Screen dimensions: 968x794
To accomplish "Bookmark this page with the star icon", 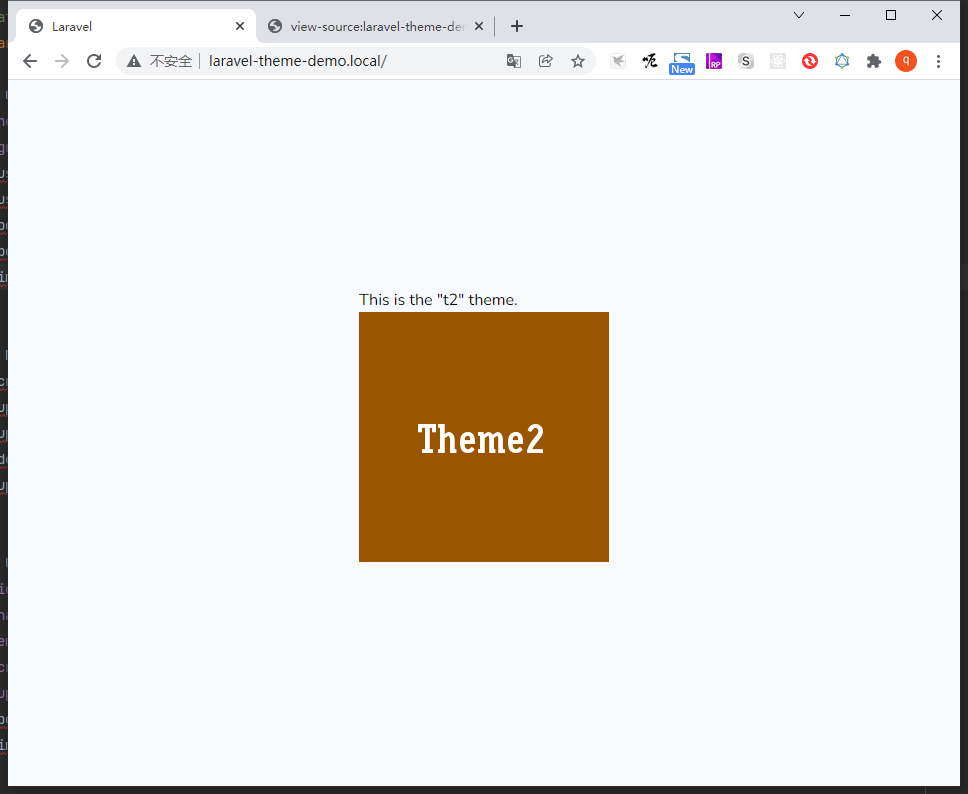I will coord(578,61).
